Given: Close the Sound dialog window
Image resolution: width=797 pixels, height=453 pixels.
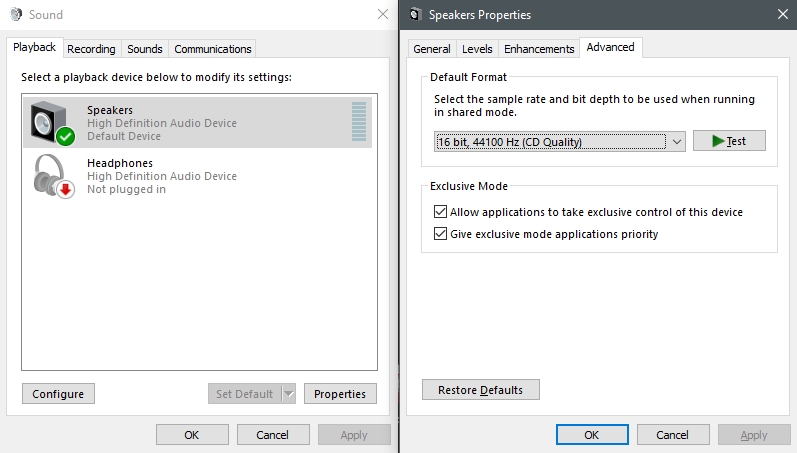Looking at the screenshot, I should click(x=383, y=14).
